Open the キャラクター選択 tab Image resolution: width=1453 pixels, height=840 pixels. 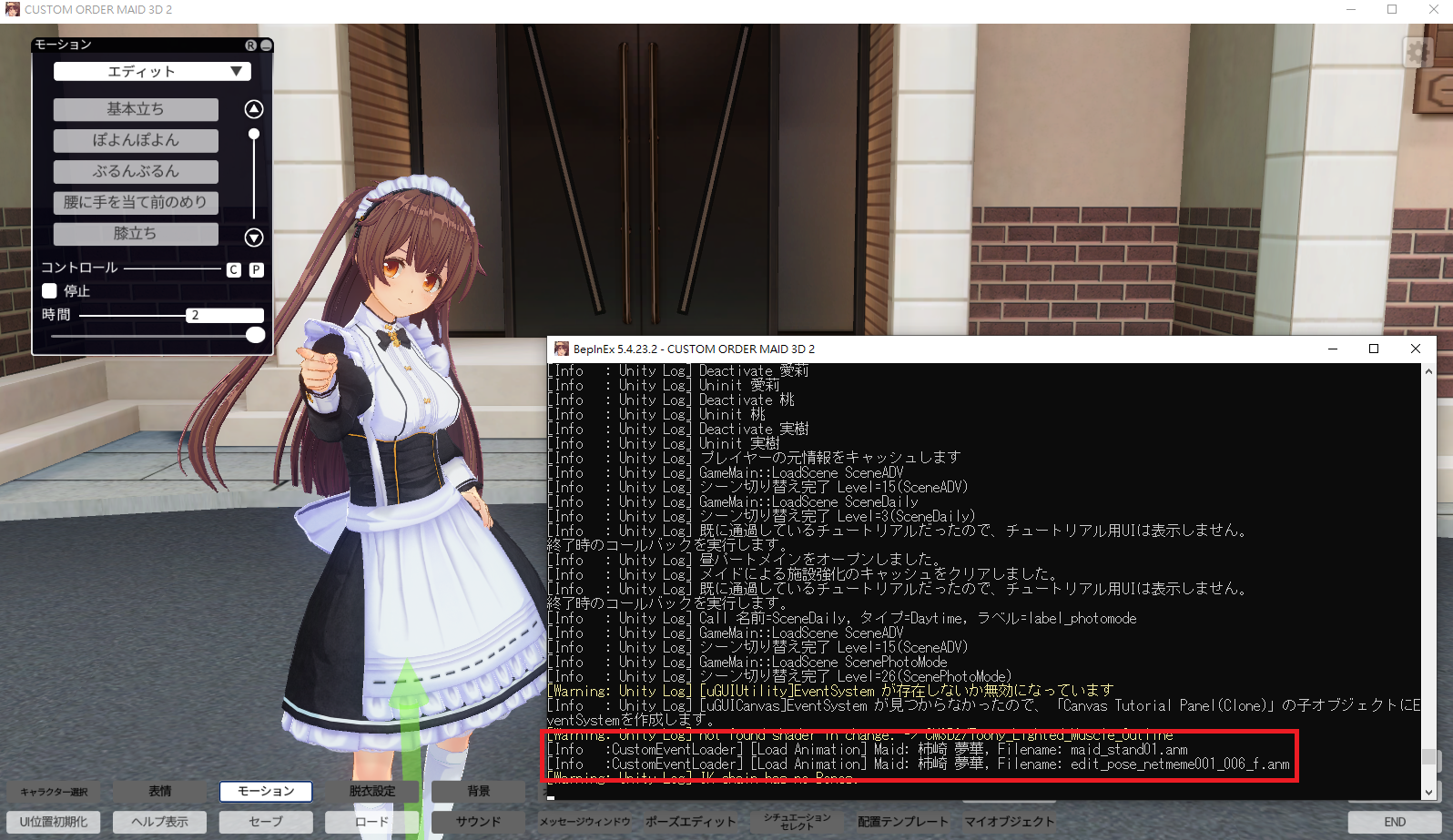(x=55, y=792)
